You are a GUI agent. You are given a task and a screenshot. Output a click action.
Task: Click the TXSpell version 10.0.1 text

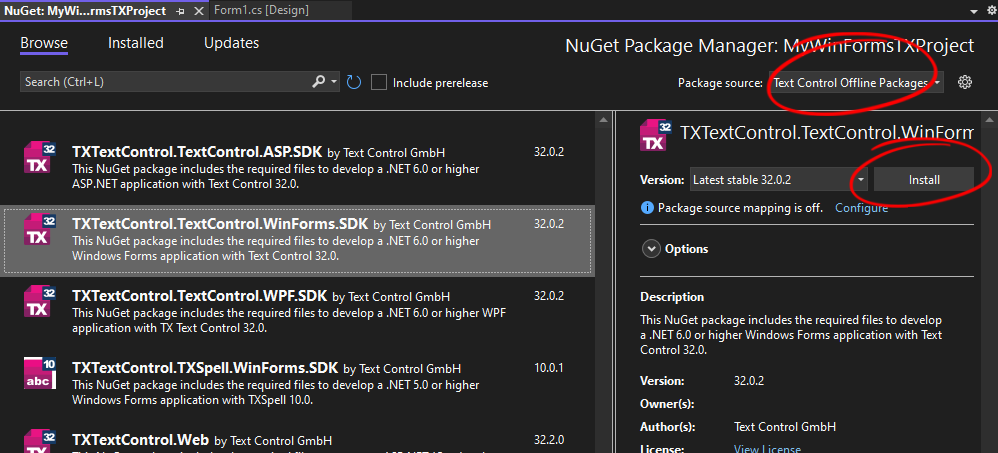click(x=549, y=368)
